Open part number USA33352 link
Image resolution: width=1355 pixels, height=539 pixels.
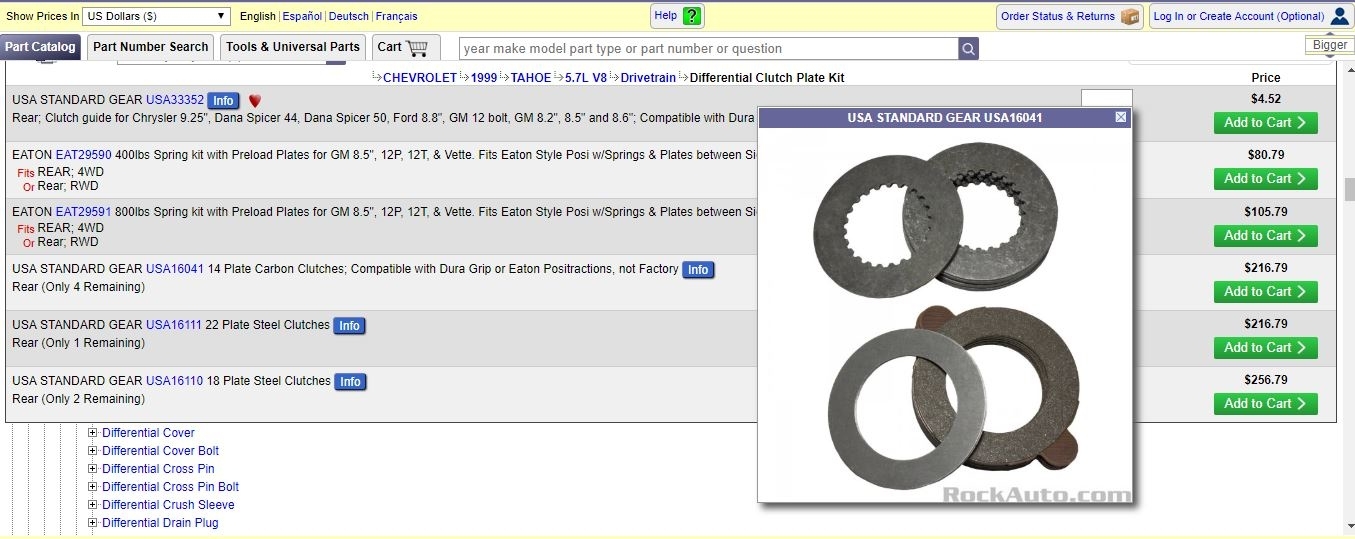tap(175, 100)
